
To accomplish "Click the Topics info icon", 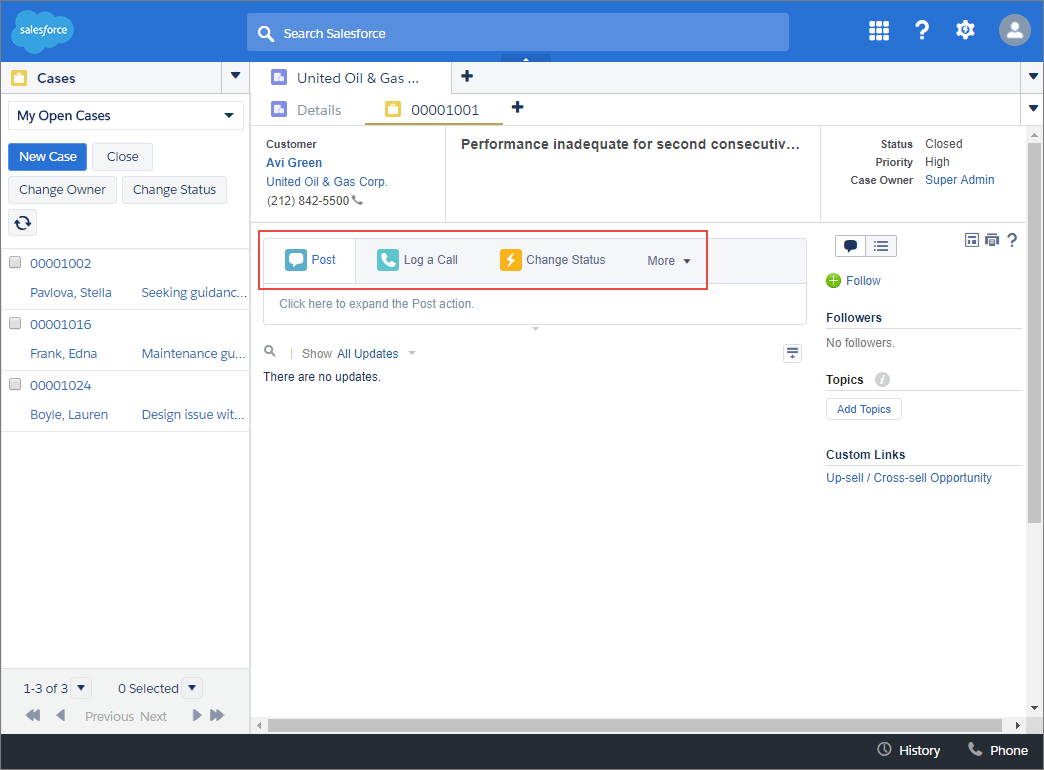I will [882, 379].
